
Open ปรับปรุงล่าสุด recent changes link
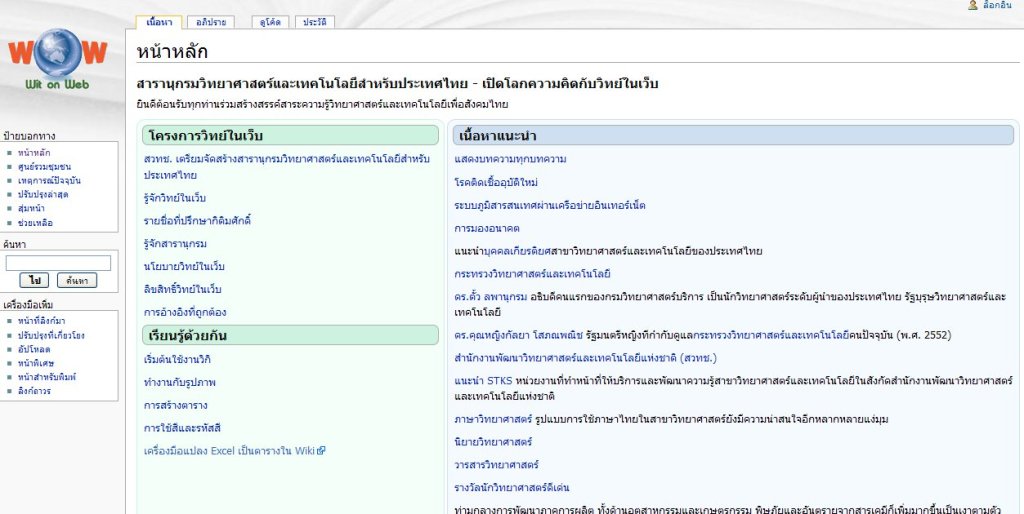[42, 195]
